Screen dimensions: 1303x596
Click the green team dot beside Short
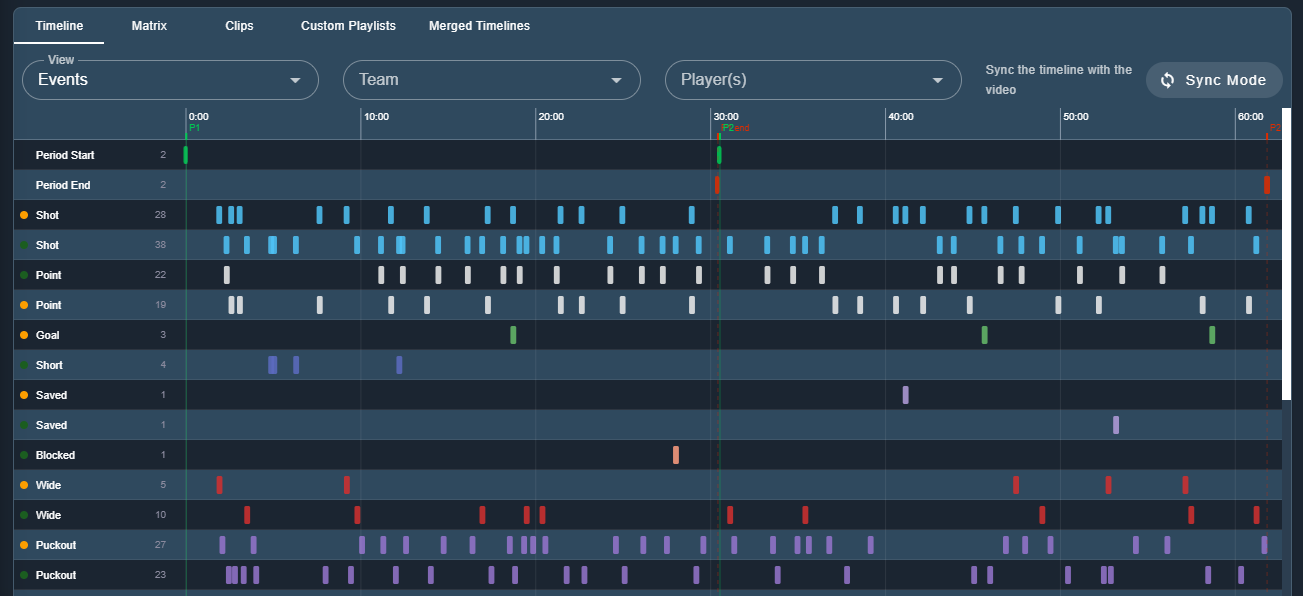pyautogui.click(x=23, y=365)
